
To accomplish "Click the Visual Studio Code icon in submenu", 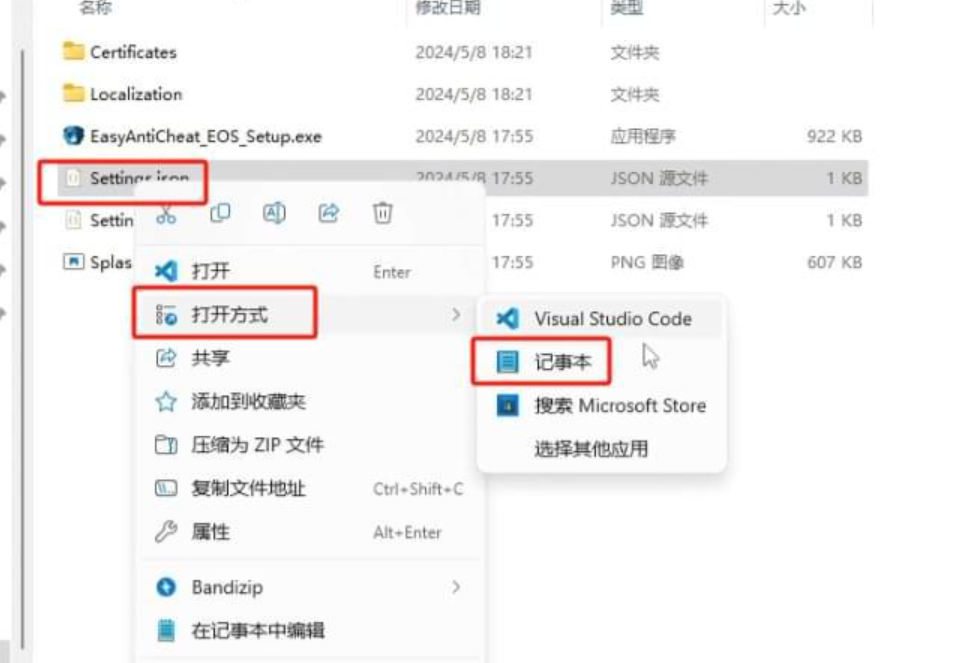I will click(507, 319).
